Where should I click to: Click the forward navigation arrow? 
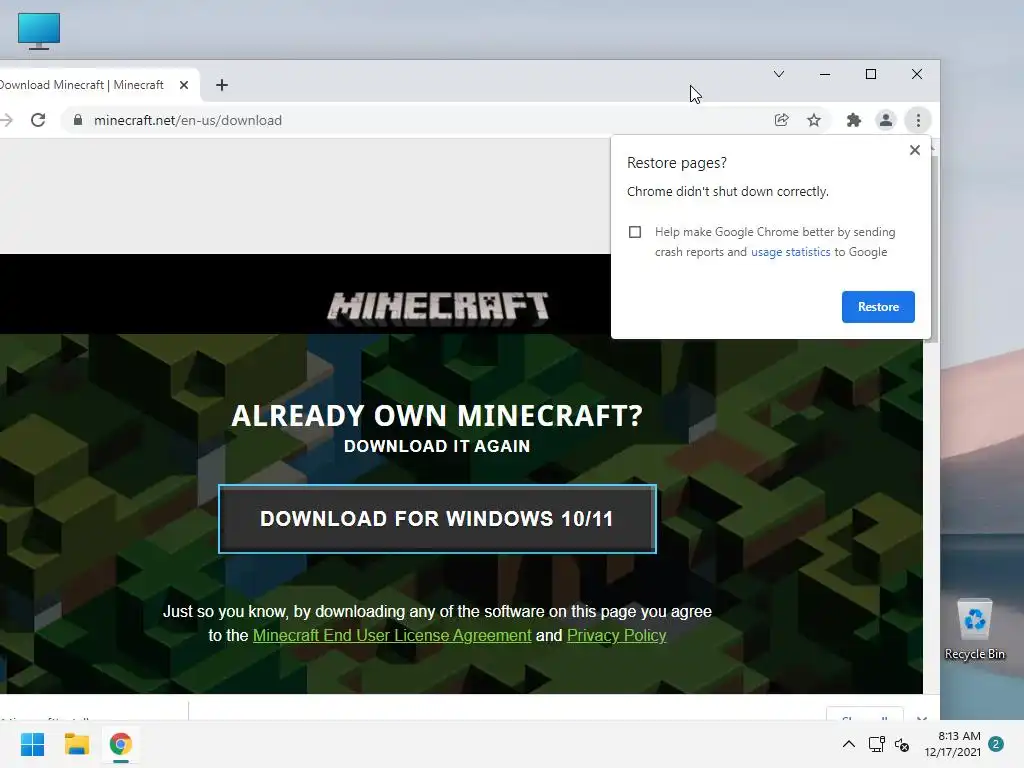[x=5, y=120]
